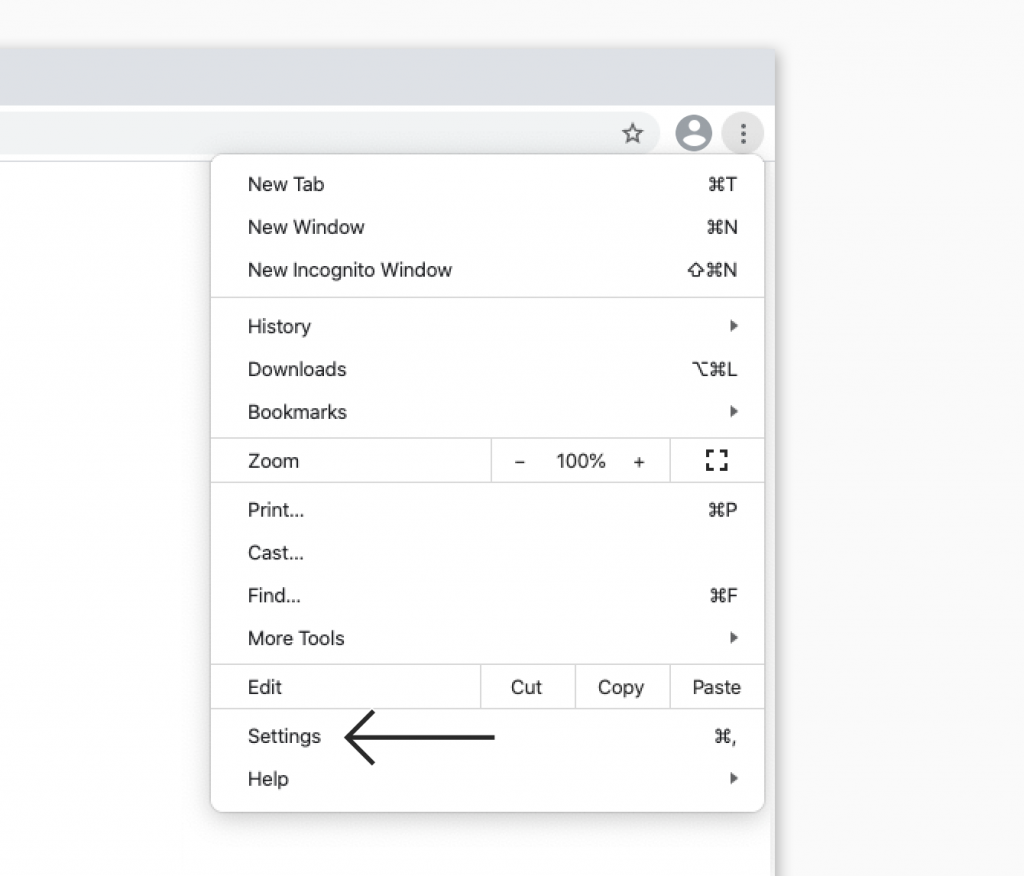Image resolution: width=1024 pixels, height=876 pixels.
Task: Select New Tab from the menu
Action: coord(286,184)
